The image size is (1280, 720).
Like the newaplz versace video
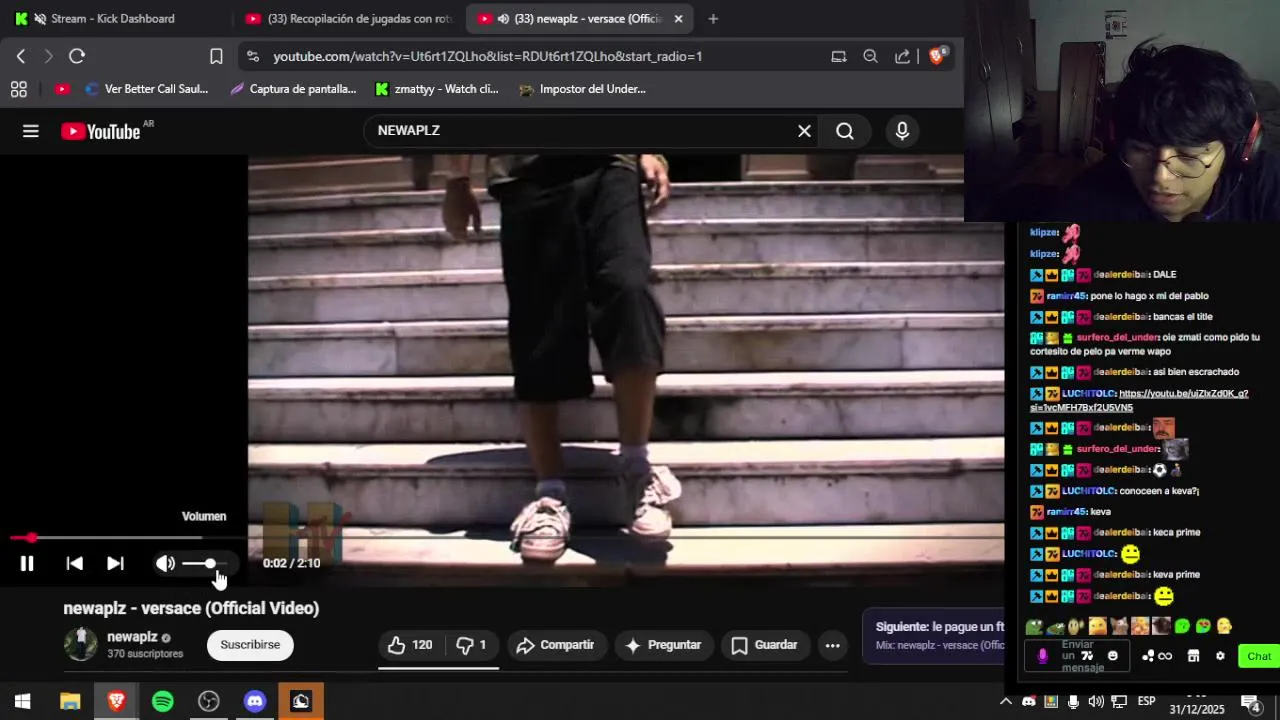pos(410,645)
